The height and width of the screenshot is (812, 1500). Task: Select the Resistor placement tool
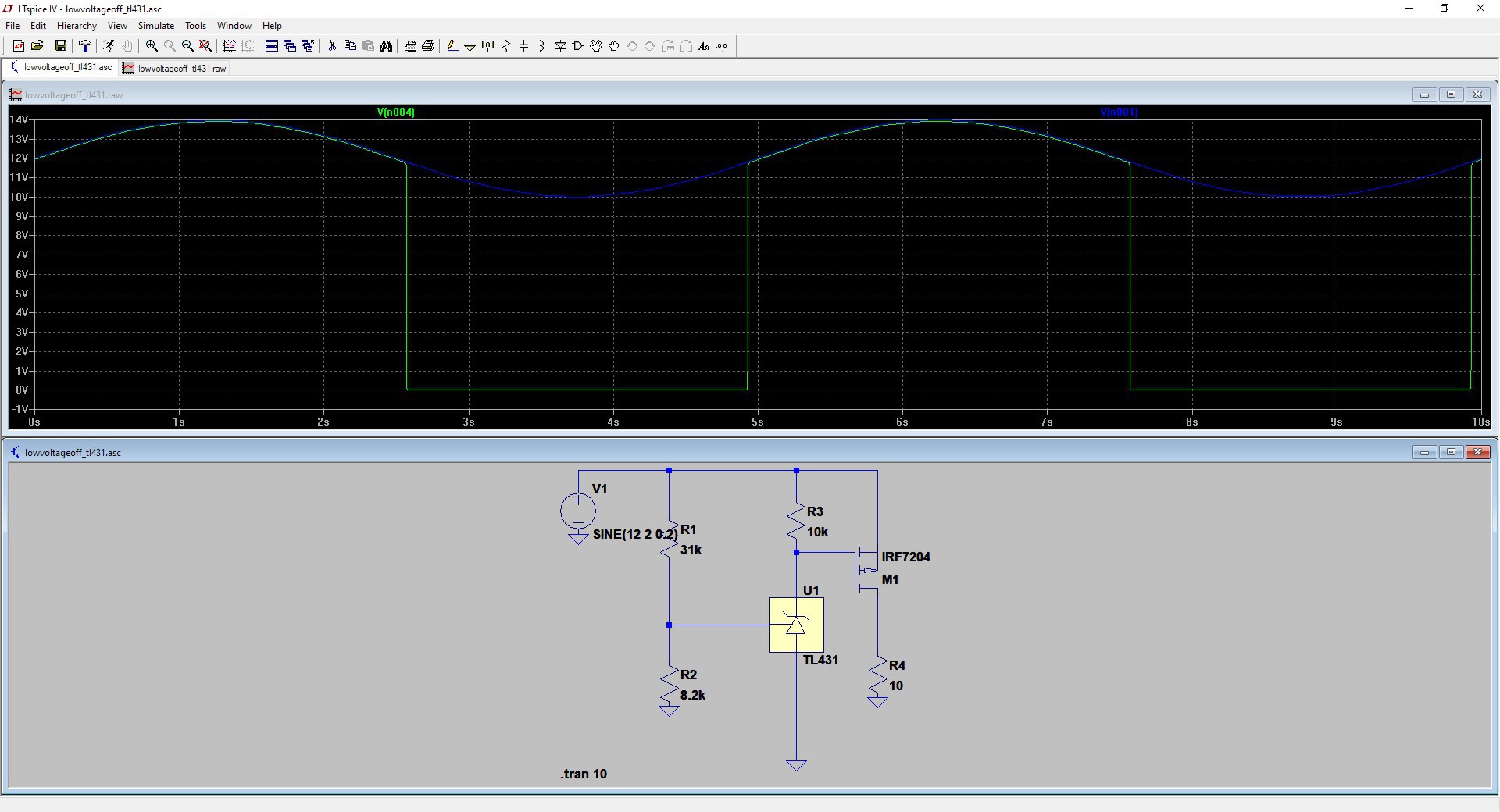[x=506, y=46]
